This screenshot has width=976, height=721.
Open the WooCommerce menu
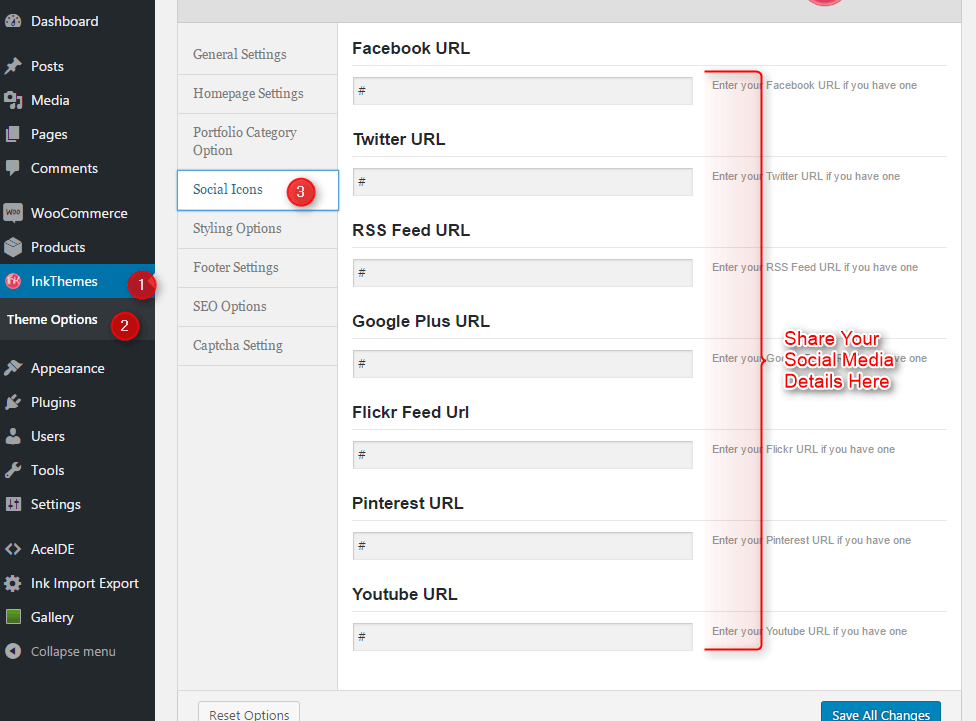[x=77, y=213]
